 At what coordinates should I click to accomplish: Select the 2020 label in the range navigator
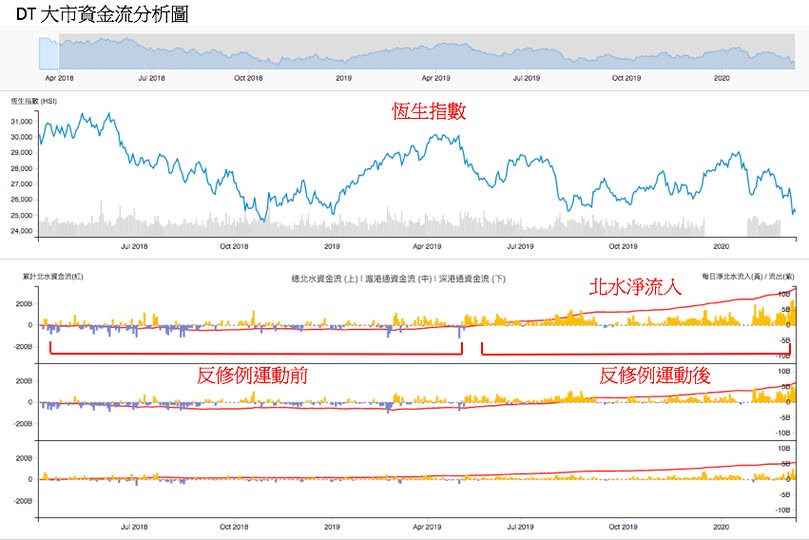point(721,78)
